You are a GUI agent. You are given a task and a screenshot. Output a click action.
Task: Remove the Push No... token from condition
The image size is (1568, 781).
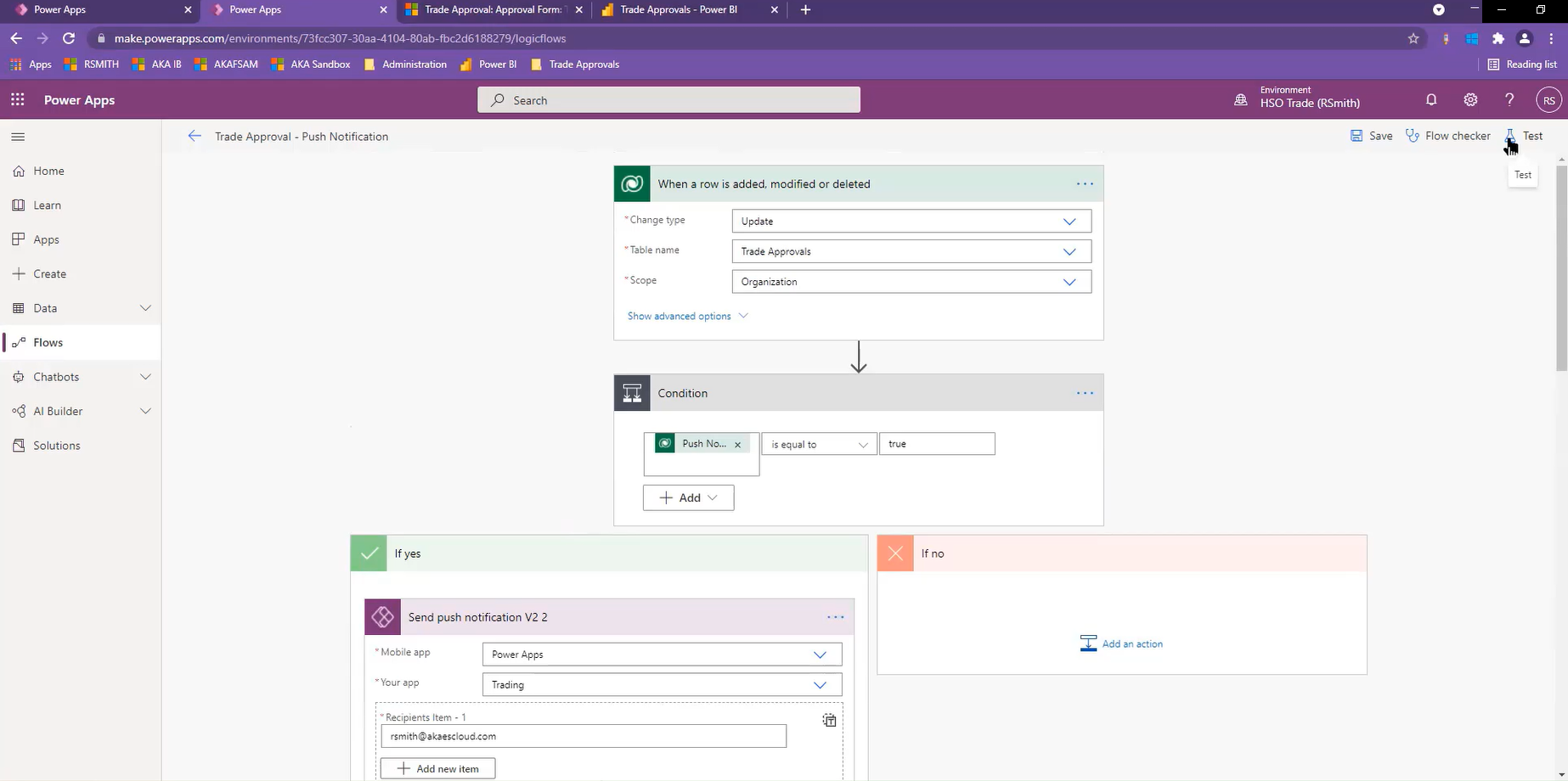click(x=737, y=445)
